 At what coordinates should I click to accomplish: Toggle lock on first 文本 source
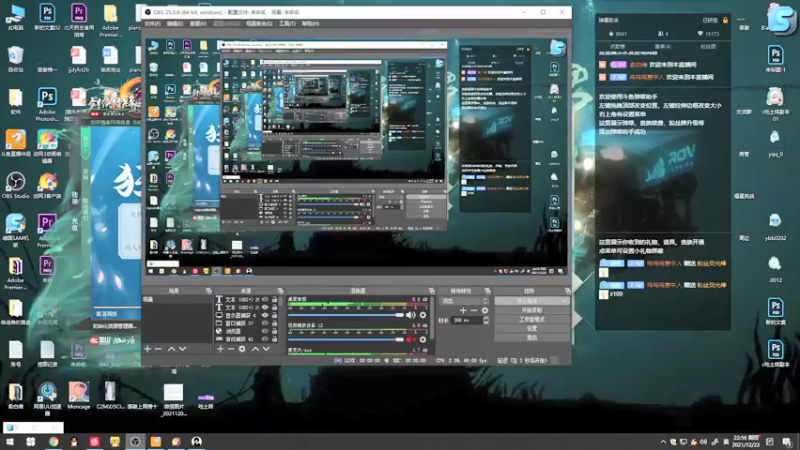pos(274,299)
